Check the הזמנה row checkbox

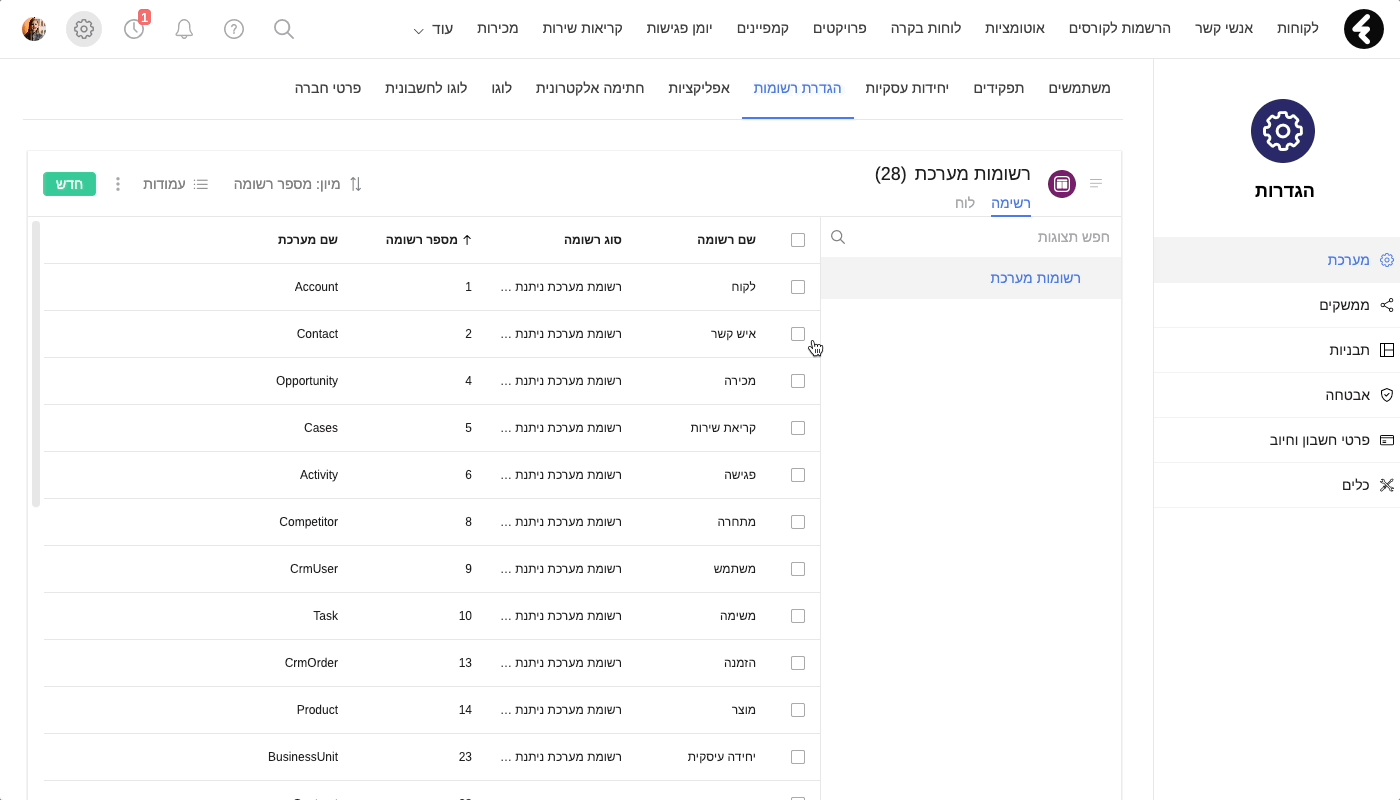(x=798, y=663)
